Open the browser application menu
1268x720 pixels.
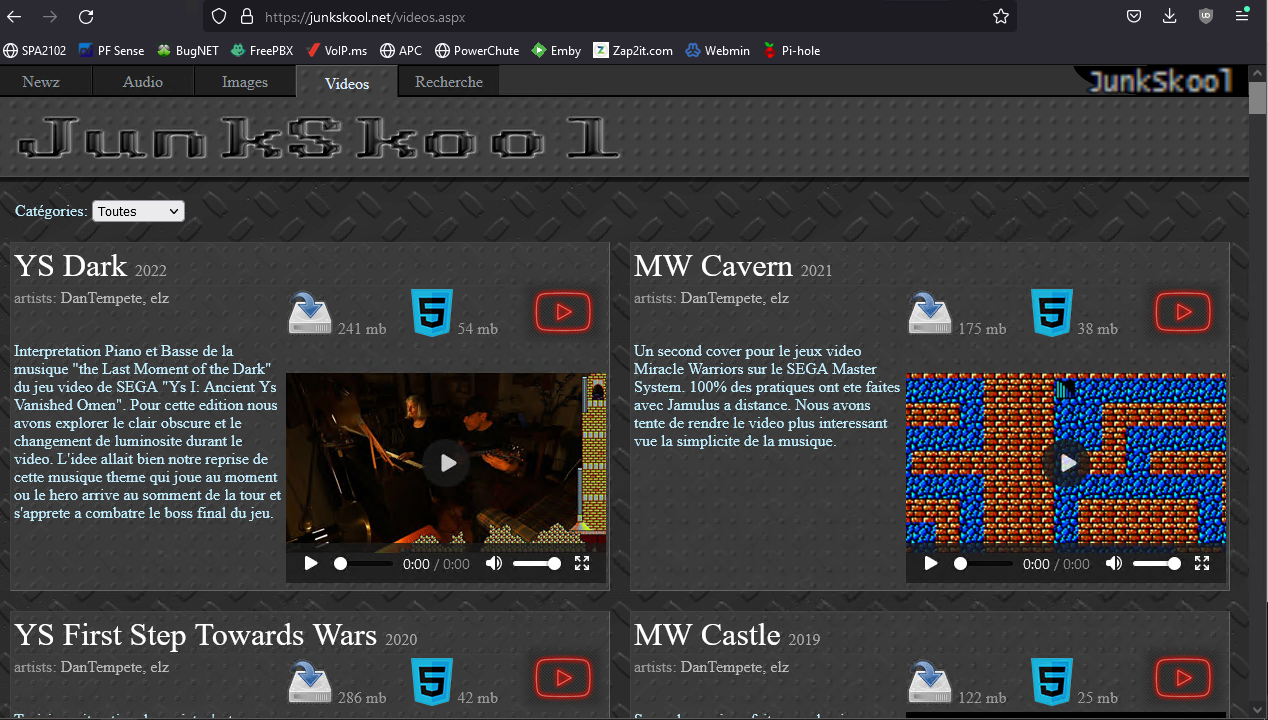coord(1241,16)
